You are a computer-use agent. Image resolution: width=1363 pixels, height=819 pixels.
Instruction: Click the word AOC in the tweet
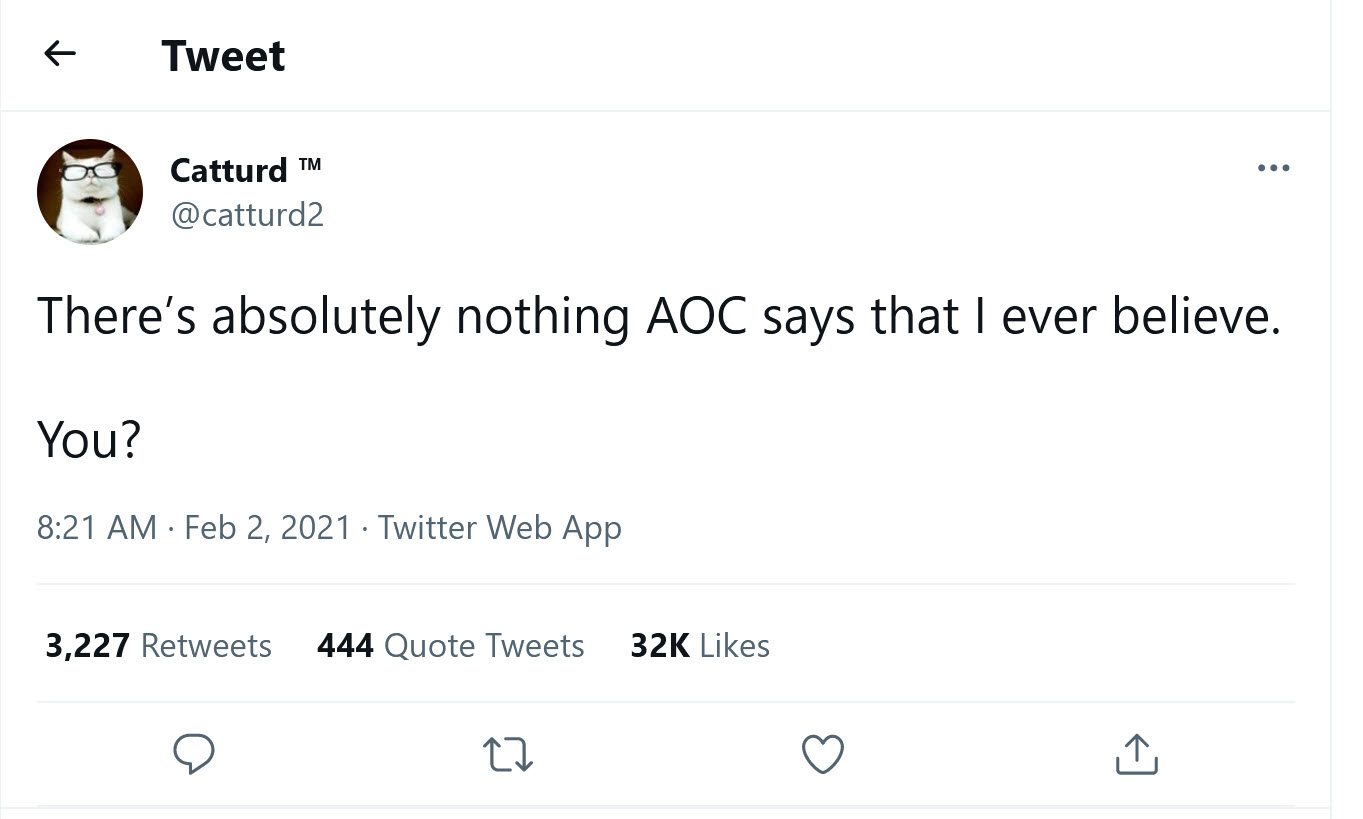[698, 317]
